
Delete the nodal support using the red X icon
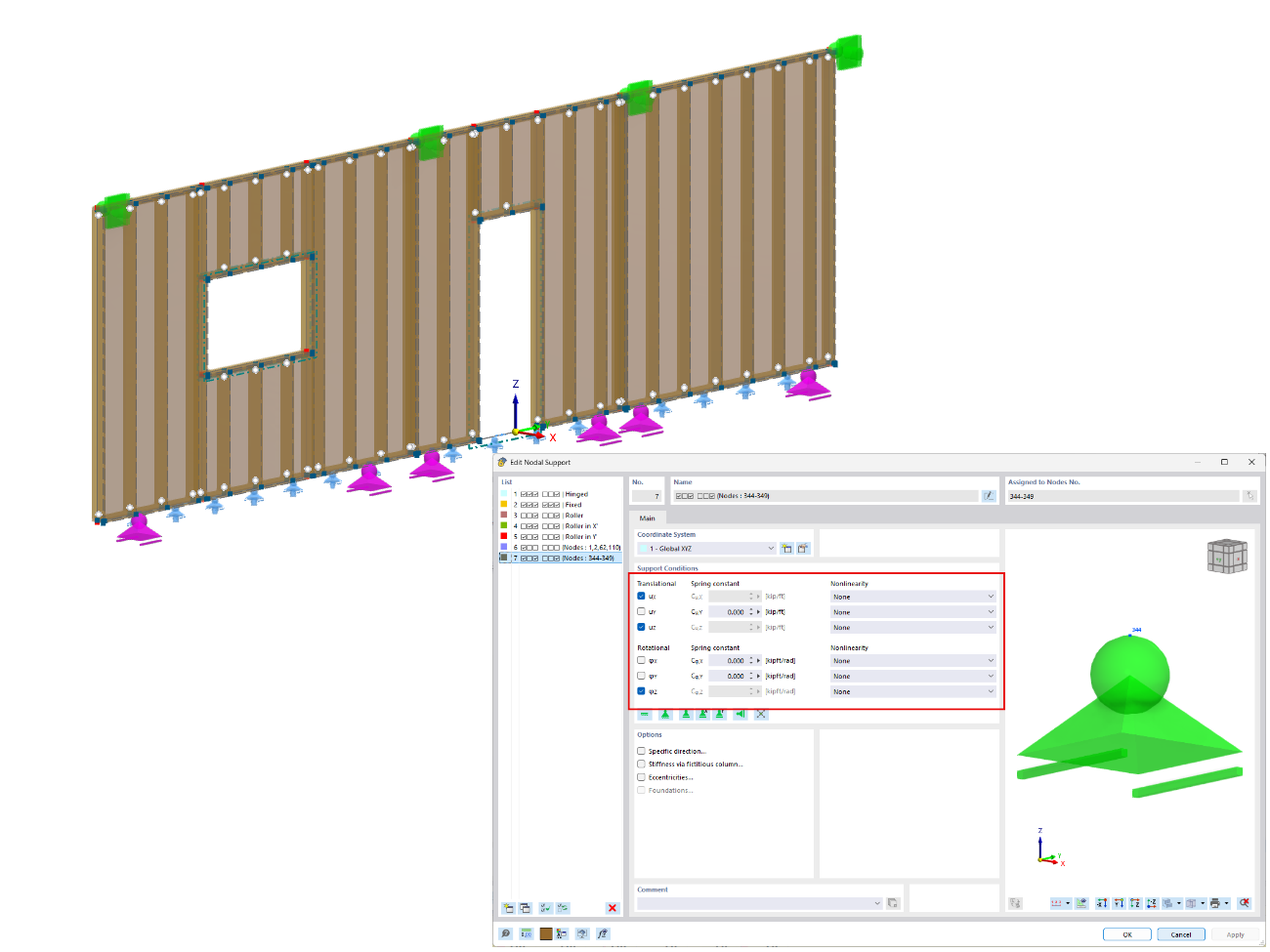coord(612,907)
